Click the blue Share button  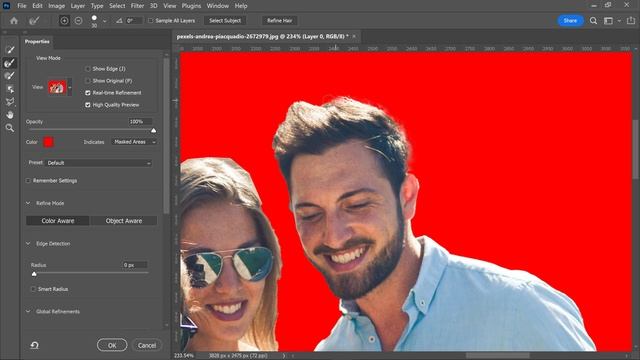570,20
